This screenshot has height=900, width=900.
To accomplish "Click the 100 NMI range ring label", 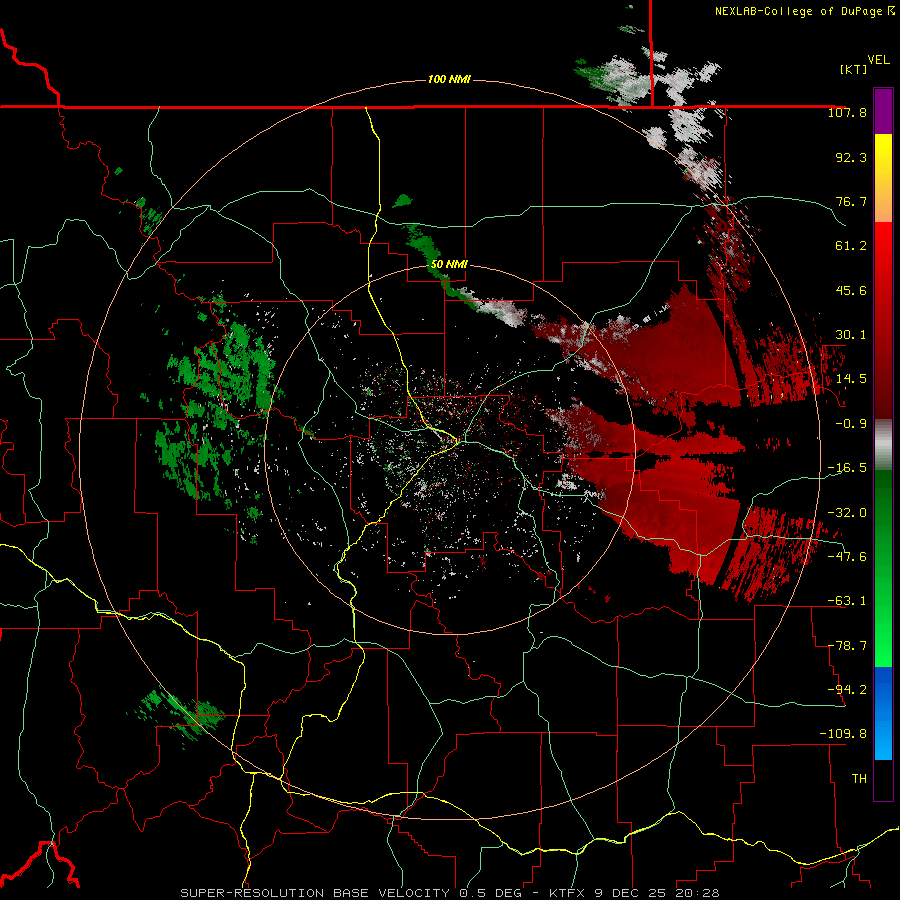I will tap(449, 79).
